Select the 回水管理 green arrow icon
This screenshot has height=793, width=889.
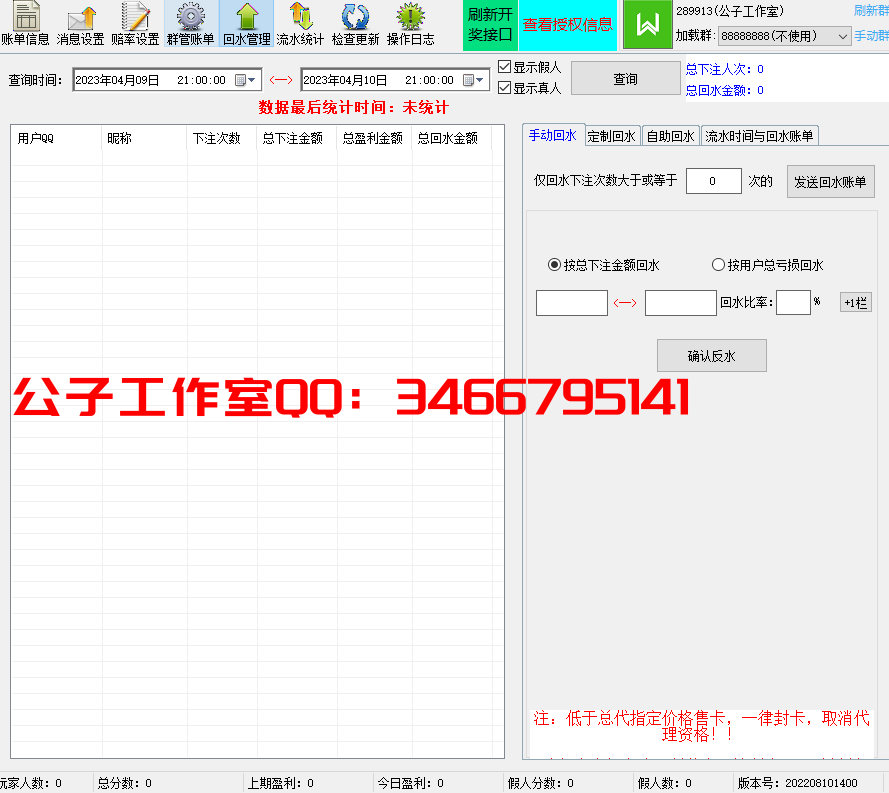(x=247, y=24)
